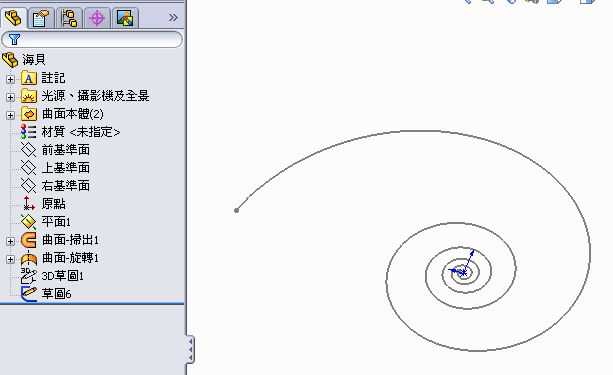Click the 右基準面 plane icon
The width and height of the screenshot is (613, 375).
[x=29, y=186]
